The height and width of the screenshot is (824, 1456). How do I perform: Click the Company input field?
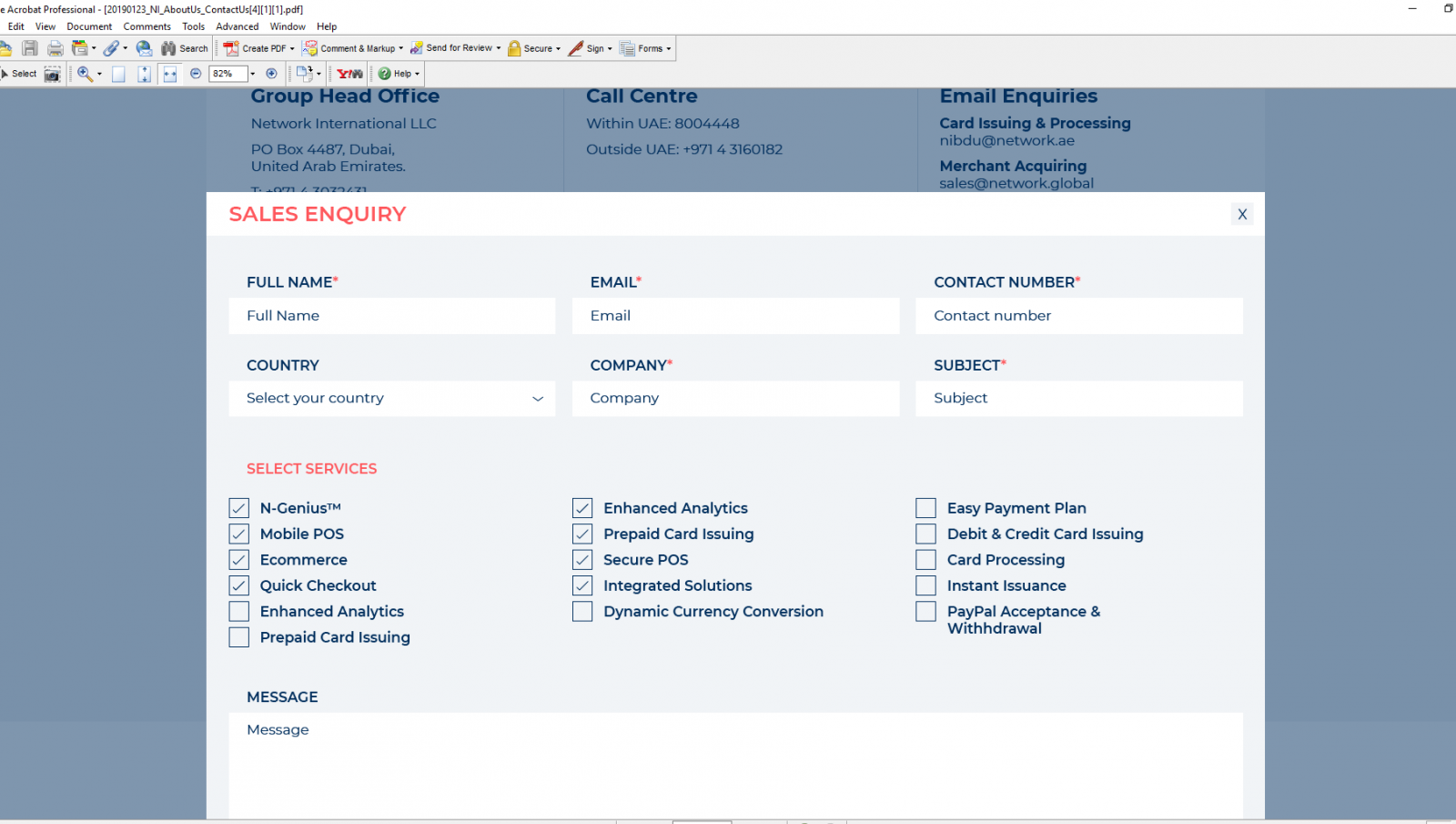pos(735,398)
